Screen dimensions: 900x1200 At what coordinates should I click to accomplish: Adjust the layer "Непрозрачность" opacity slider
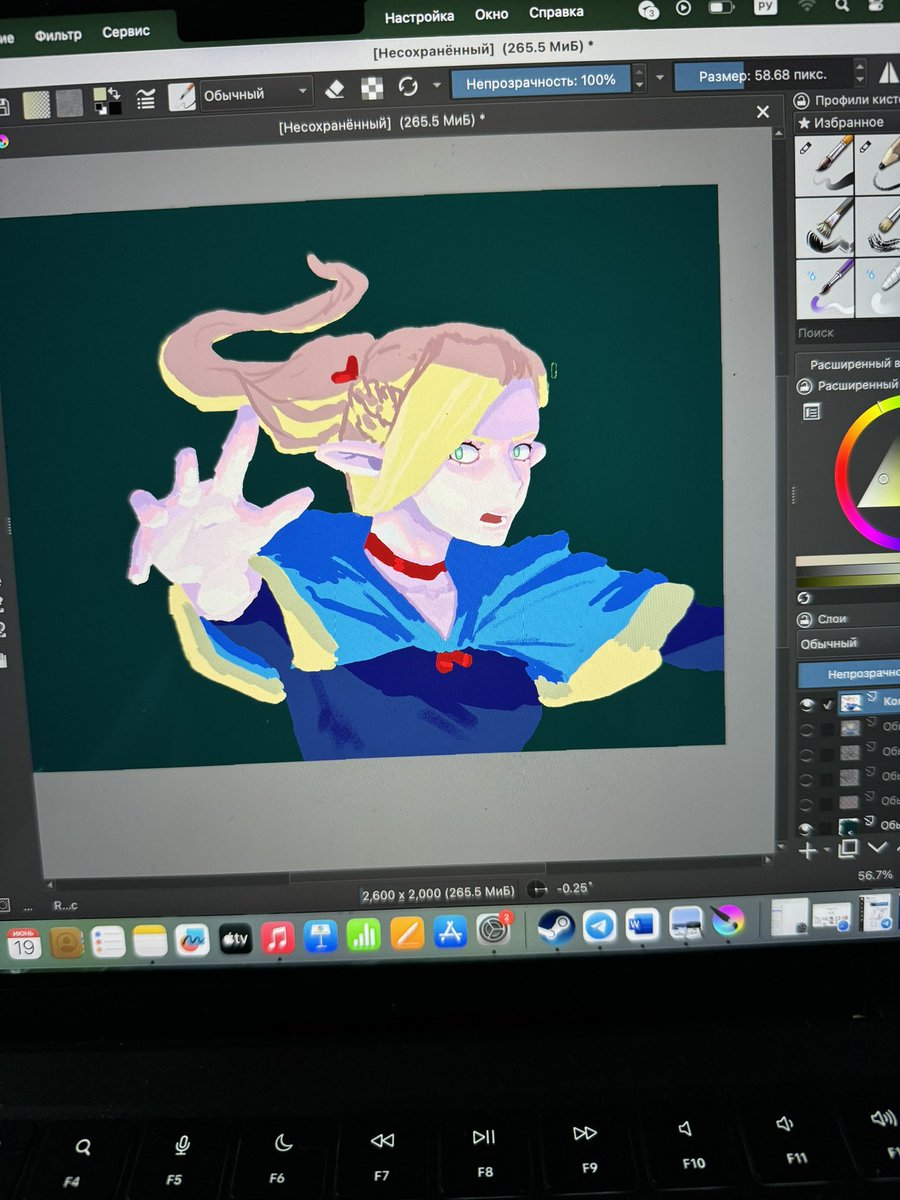[850, 674]
